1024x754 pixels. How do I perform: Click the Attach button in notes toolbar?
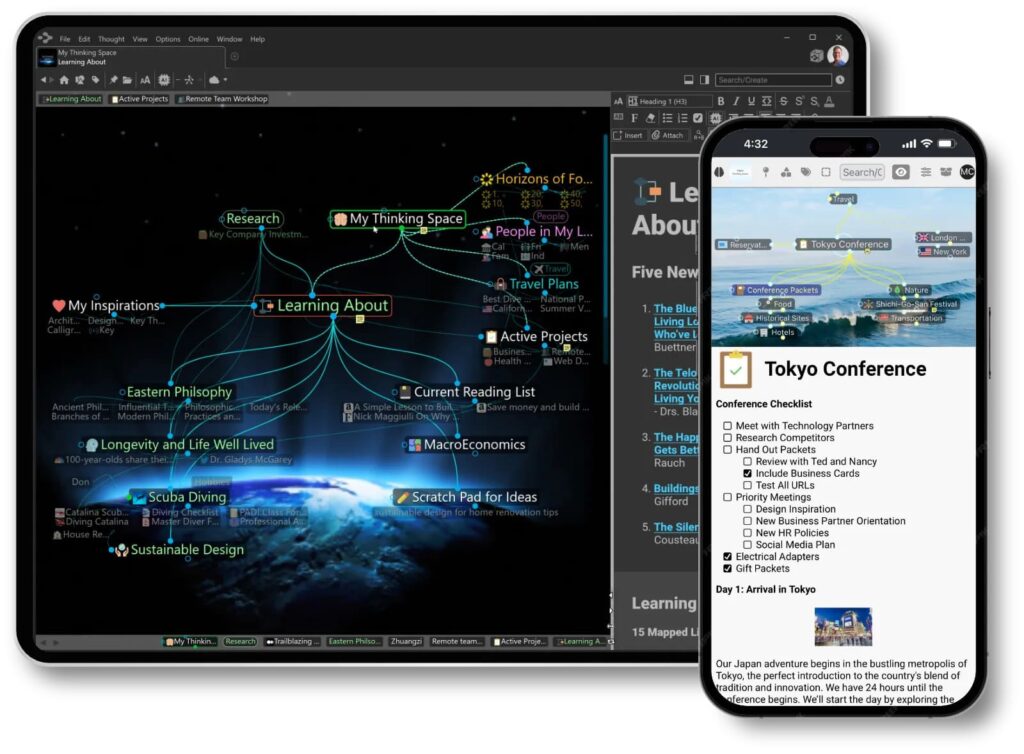[x=668, y=135]
